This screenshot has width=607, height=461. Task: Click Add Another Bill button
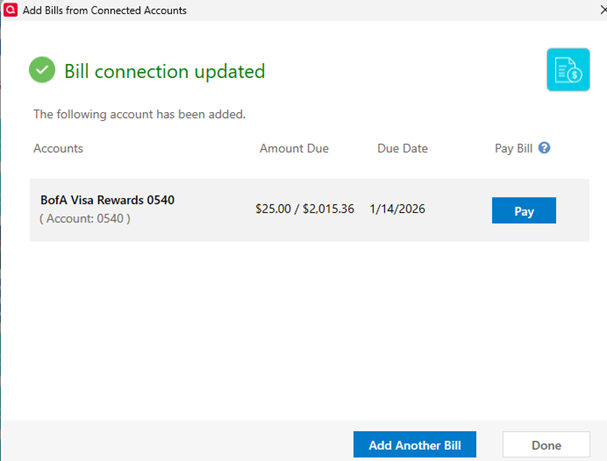coord(415,445)
